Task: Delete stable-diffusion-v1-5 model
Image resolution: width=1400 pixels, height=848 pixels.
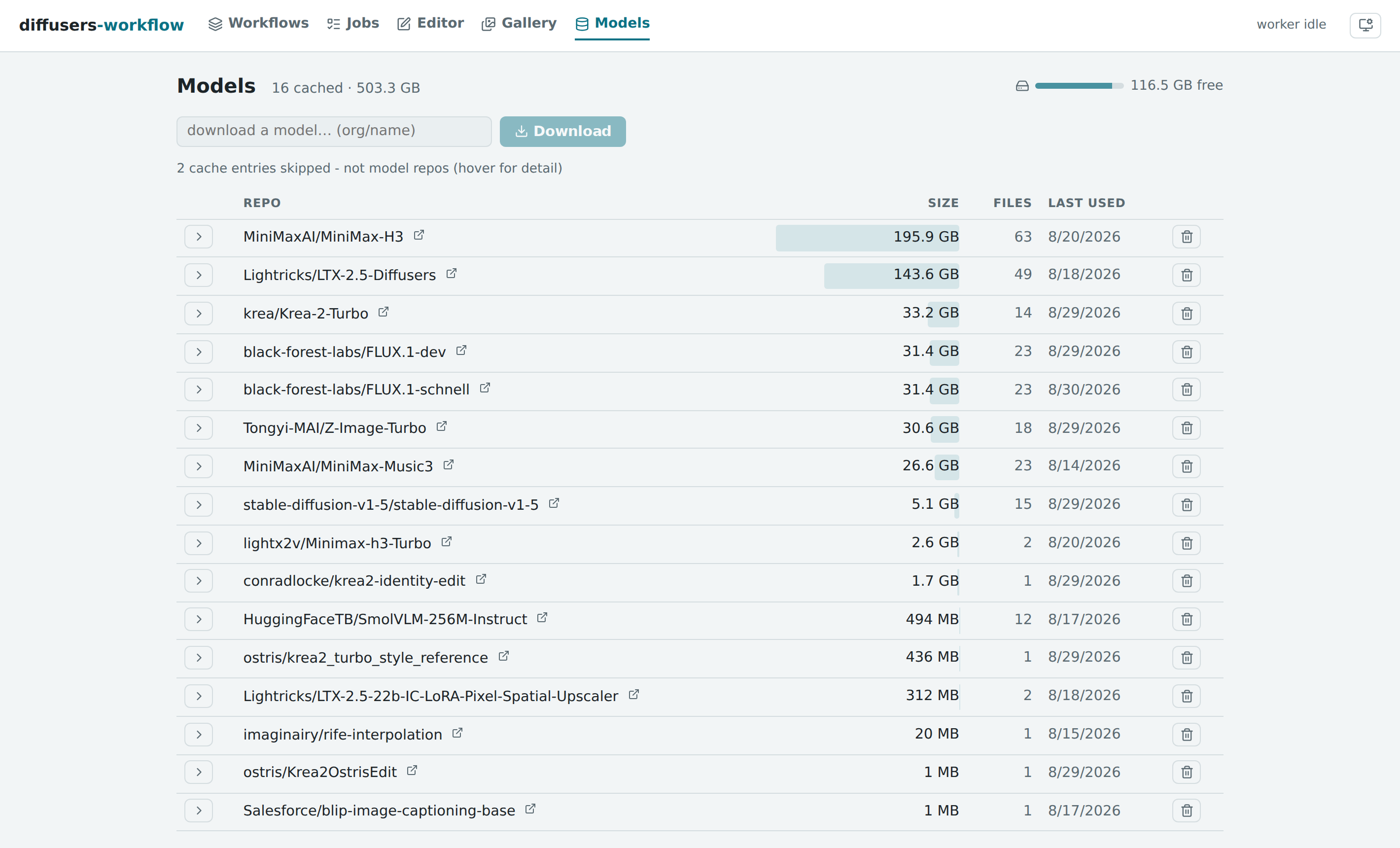Action: click(x=1187, y=505)
